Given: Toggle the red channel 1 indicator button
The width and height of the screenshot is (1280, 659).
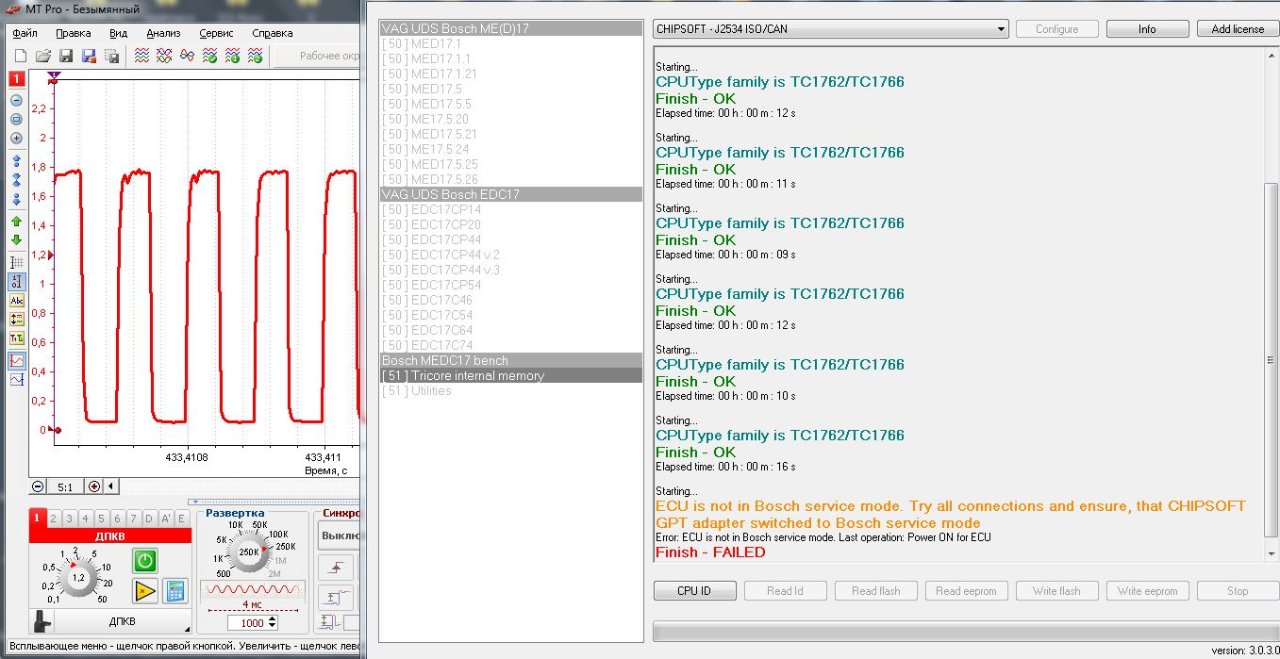Looking at the screenshot, I should click(16, 78).
